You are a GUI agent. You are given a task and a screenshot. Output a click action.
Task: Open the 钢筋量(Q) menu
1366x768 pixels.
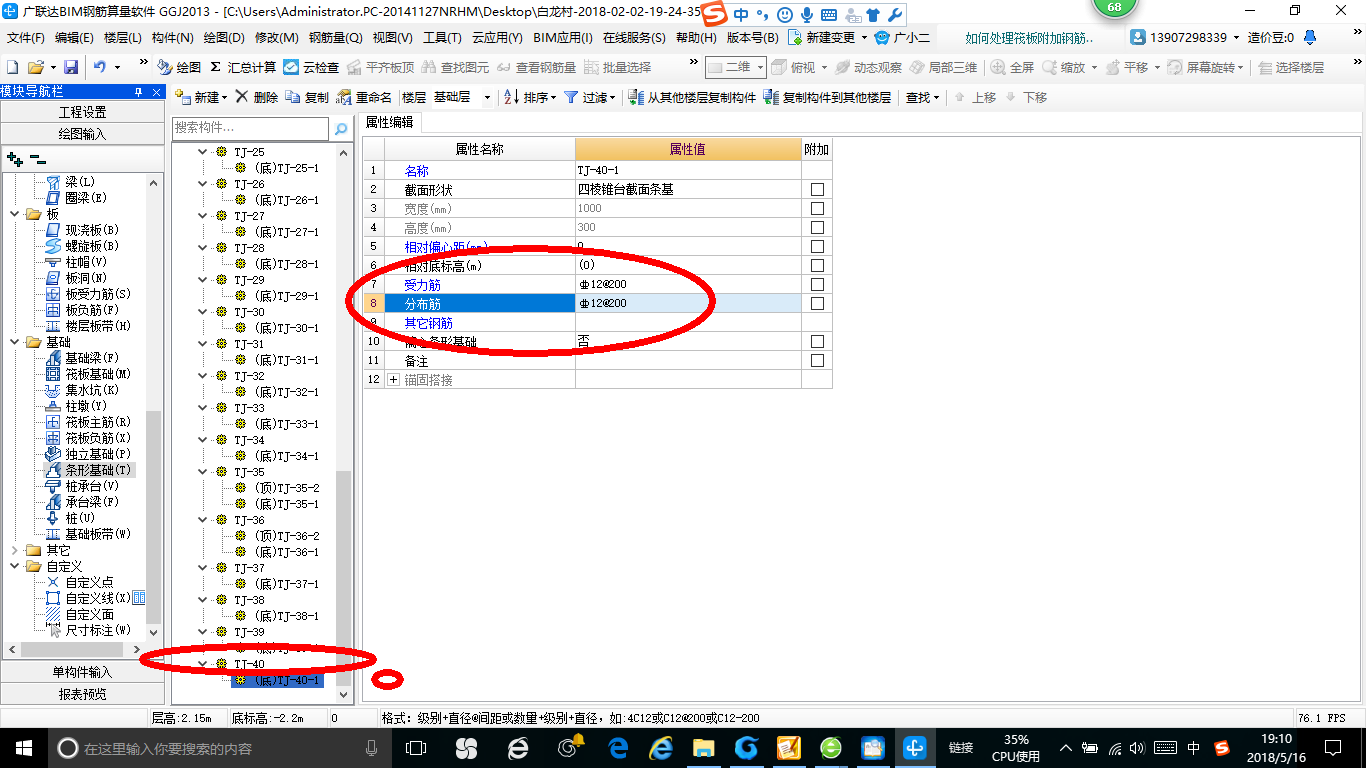pyautogui.click(x=335, y=38)
